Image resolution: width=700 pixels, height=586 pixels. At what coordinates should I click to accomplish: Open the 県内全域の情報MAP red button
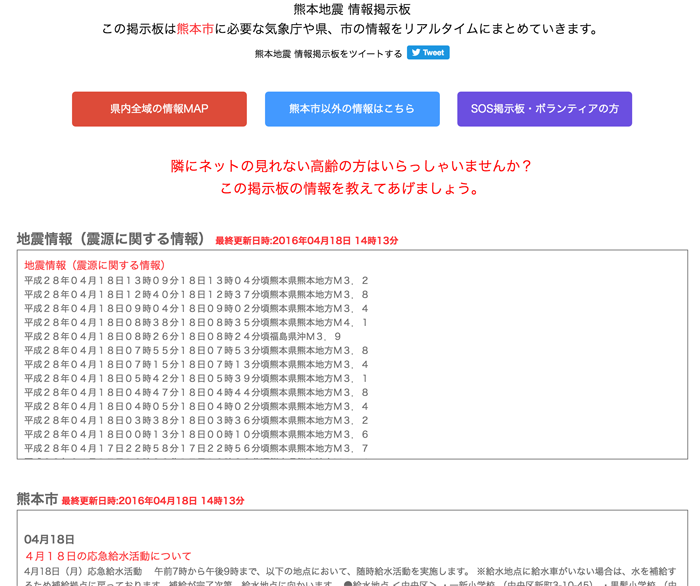(159, 109)
